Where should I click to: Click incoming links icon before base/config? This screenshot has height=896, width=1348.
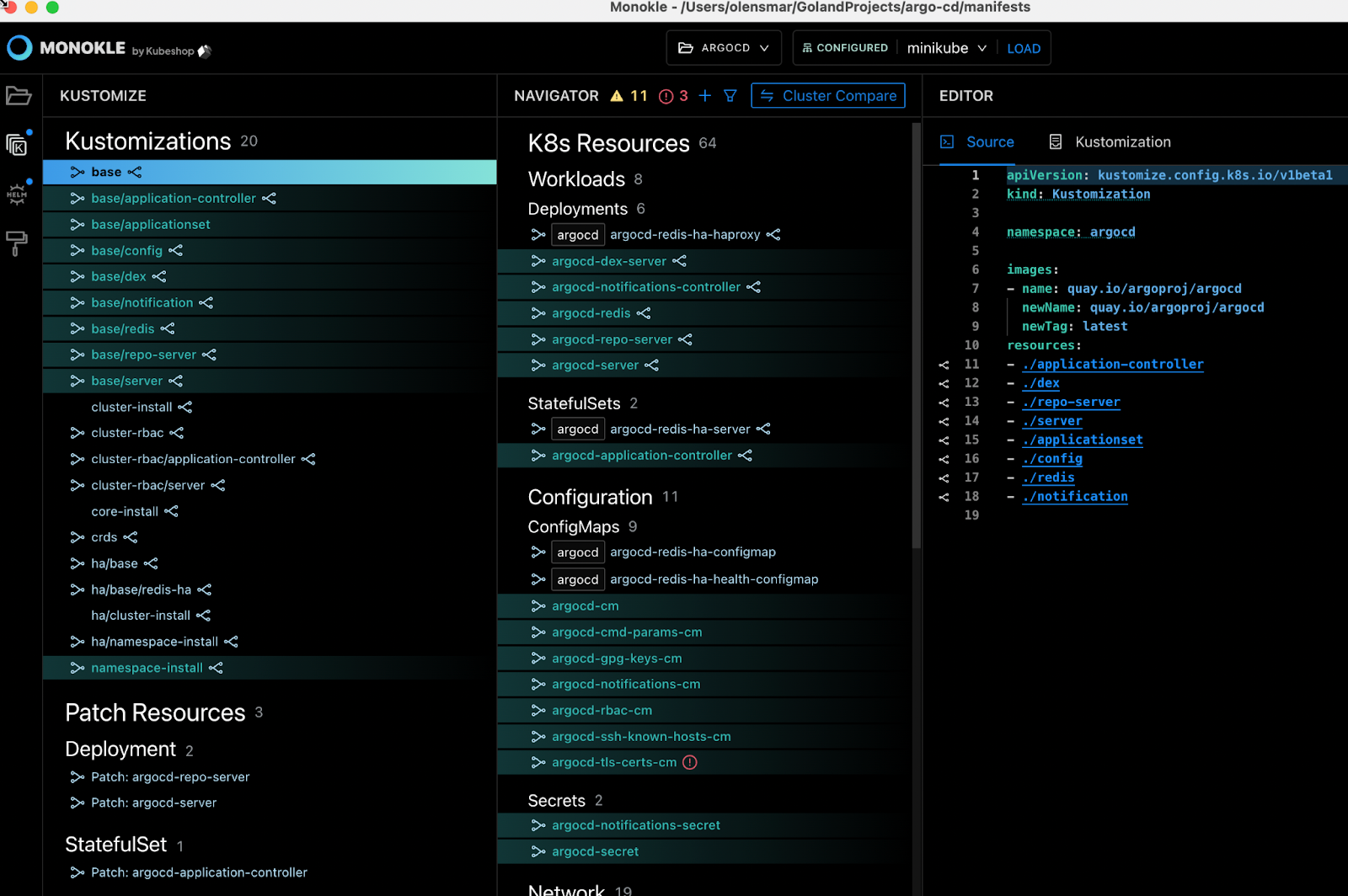[78, 250]
